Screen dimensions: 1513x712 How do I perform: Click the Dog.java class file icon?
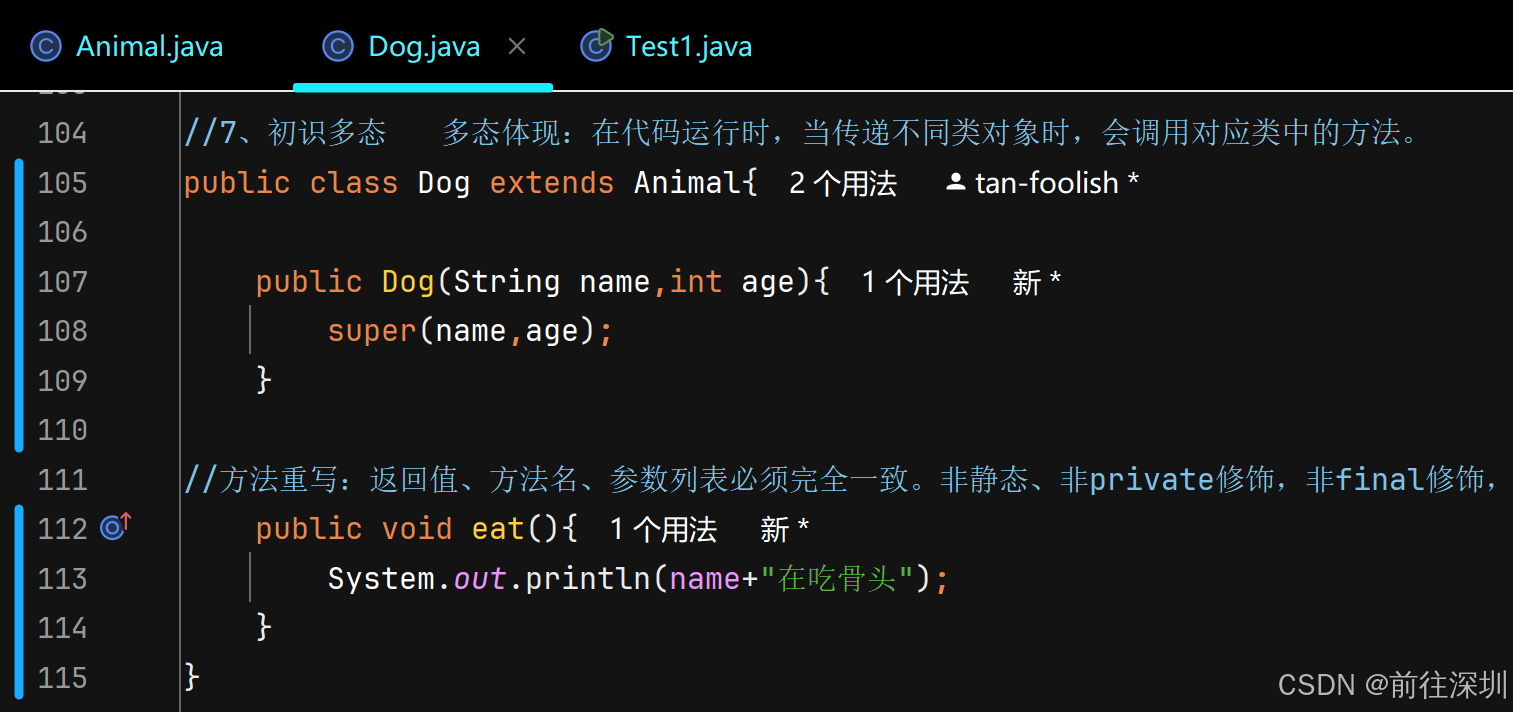coord(338,46)
